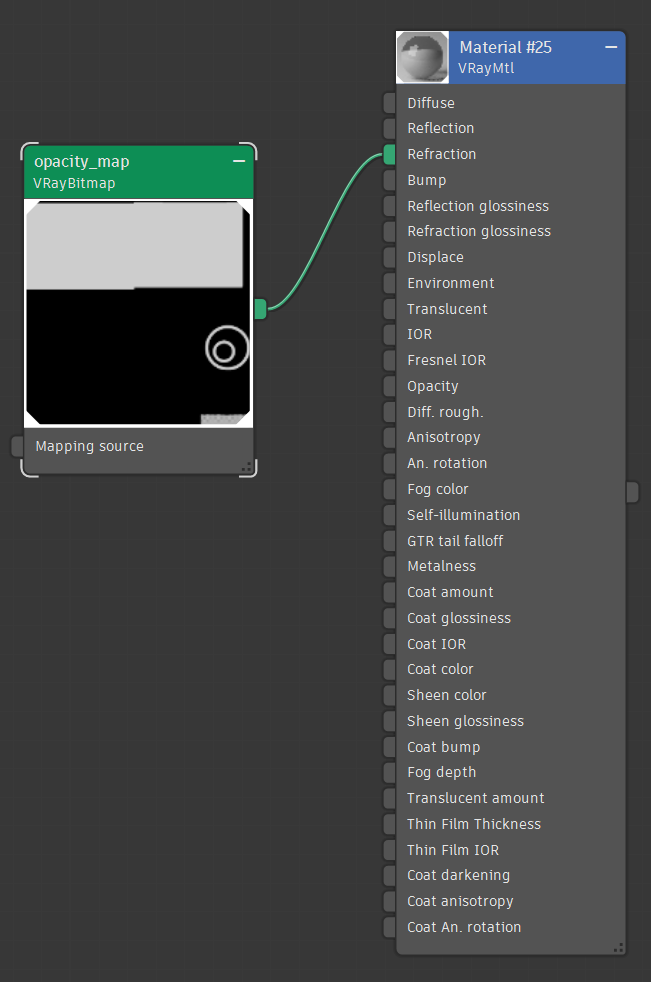Click the opacity_map bitmap preview image
651x982 pixels.
pos(138,312)
